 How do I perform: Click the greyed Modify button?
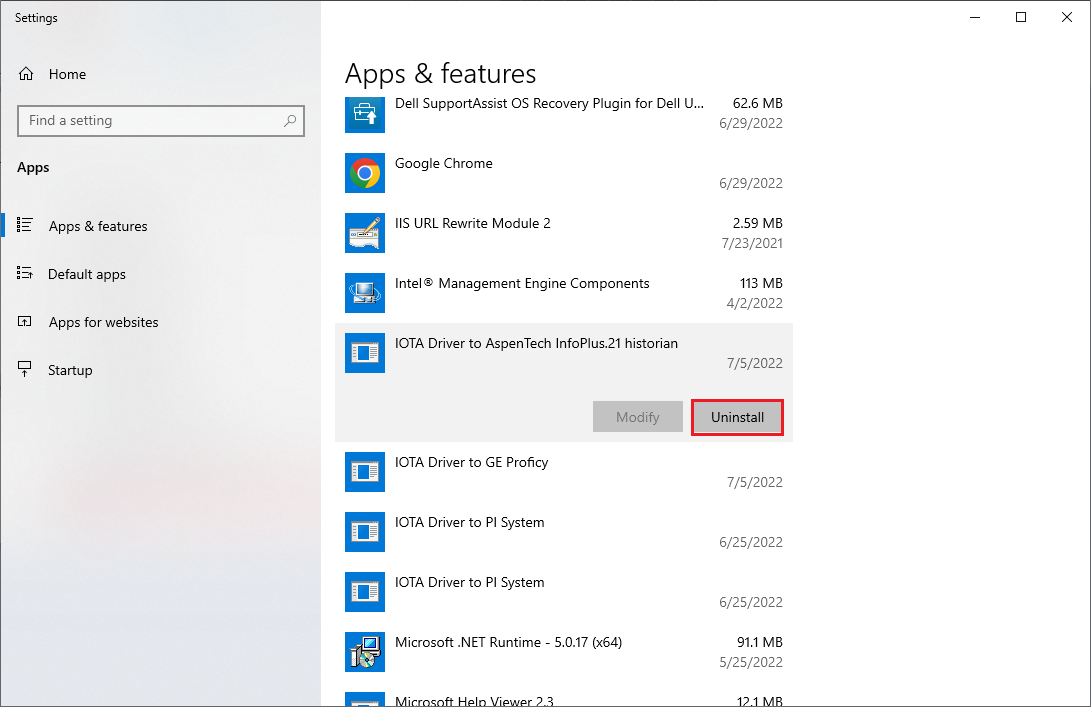coord(637,418)
